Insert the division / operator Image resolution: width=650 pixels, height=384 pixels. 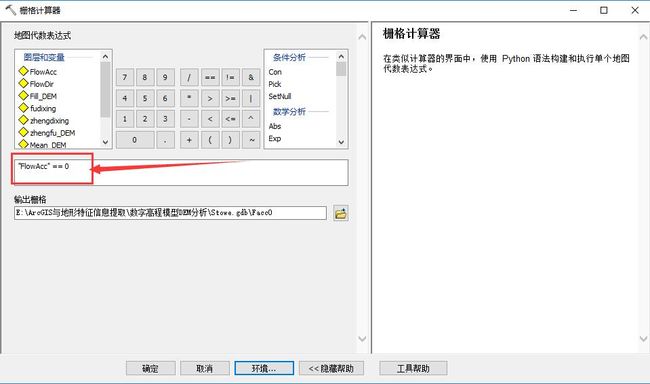pyautogui.click(x=189, y=77)
